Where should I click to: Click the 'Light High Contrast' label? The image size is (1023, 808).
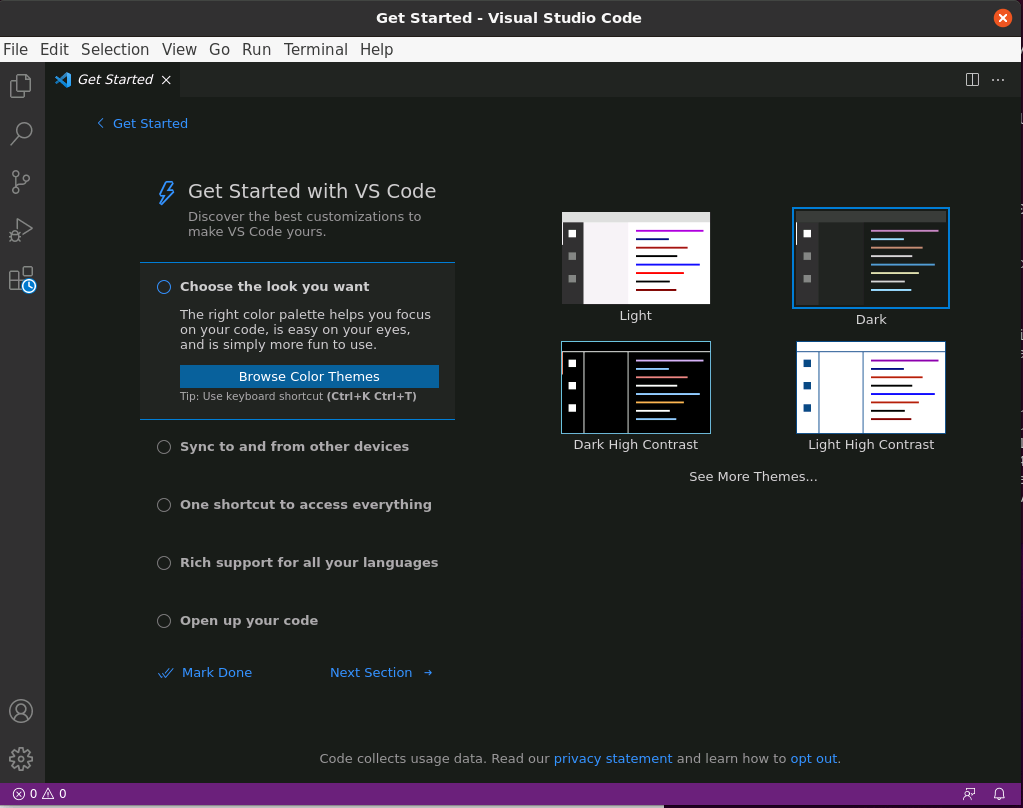click(x=871, y=445)
